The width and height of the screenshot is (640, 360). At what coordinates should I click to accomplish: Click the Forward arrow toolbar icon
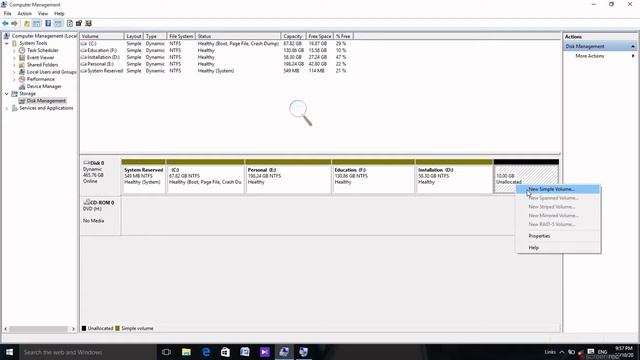coord(14,23)
